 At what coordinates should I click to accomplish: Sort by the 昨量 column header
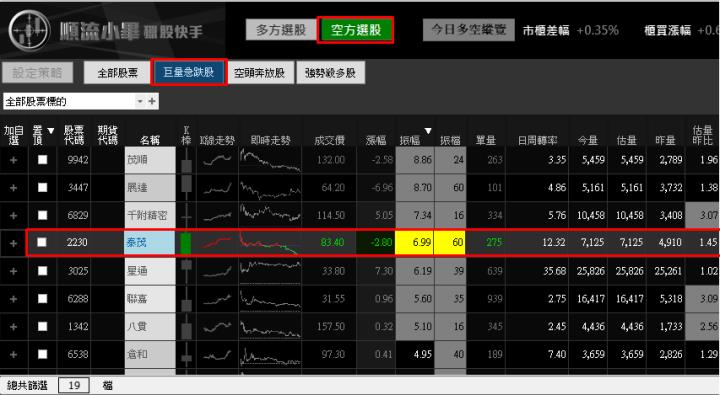pyautogui.click(x=665, y=140)
